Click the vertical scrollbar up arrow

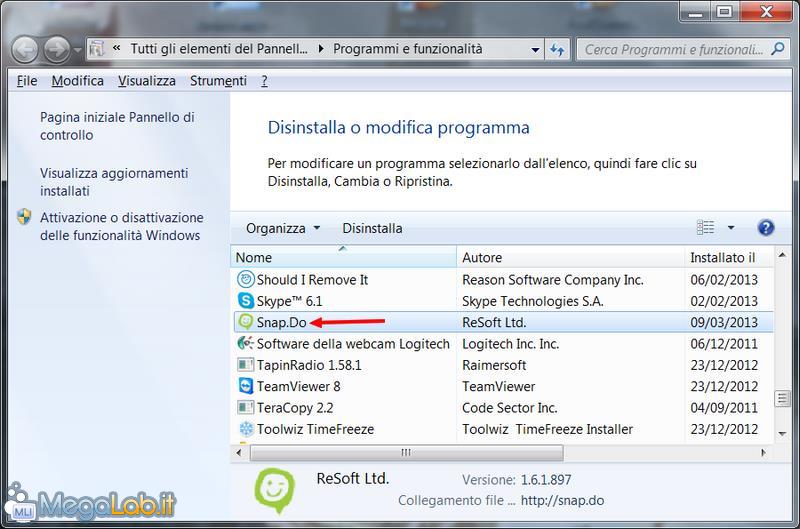click(782, 254)
